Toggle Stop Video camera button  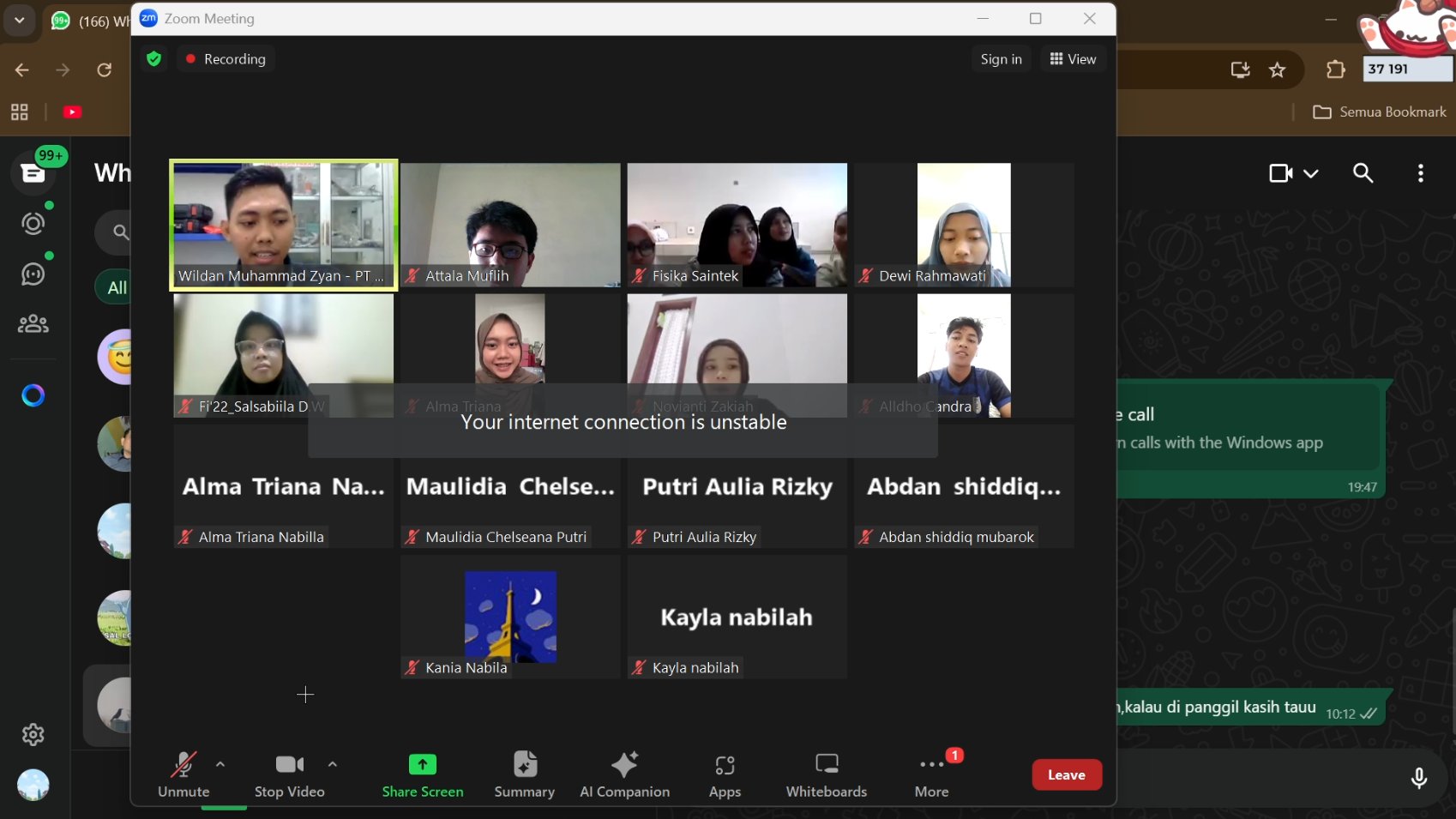pos(289,774)
